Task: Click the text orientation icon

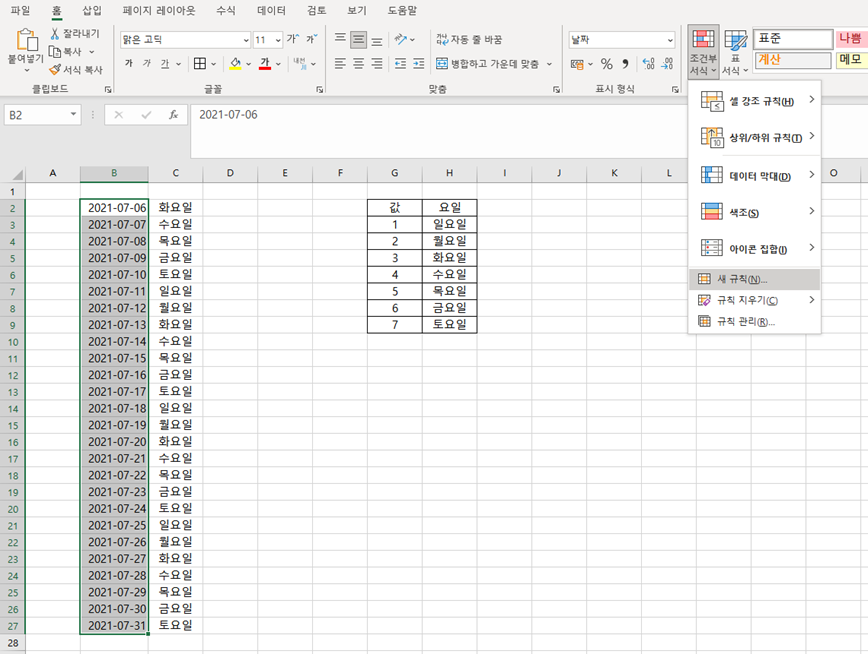Action: pyautogui.click(x=401, y=39)
